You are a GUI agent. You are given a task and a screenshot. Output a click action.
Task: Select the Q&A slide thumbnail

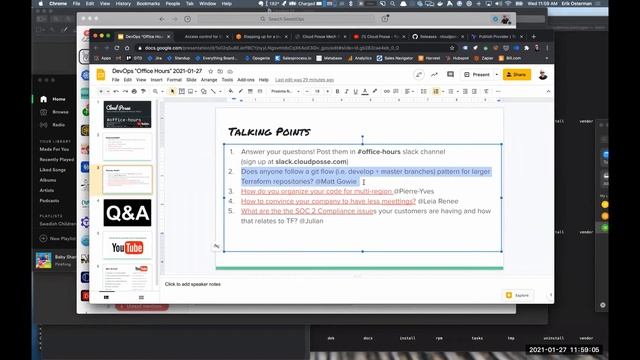[127, 213]
